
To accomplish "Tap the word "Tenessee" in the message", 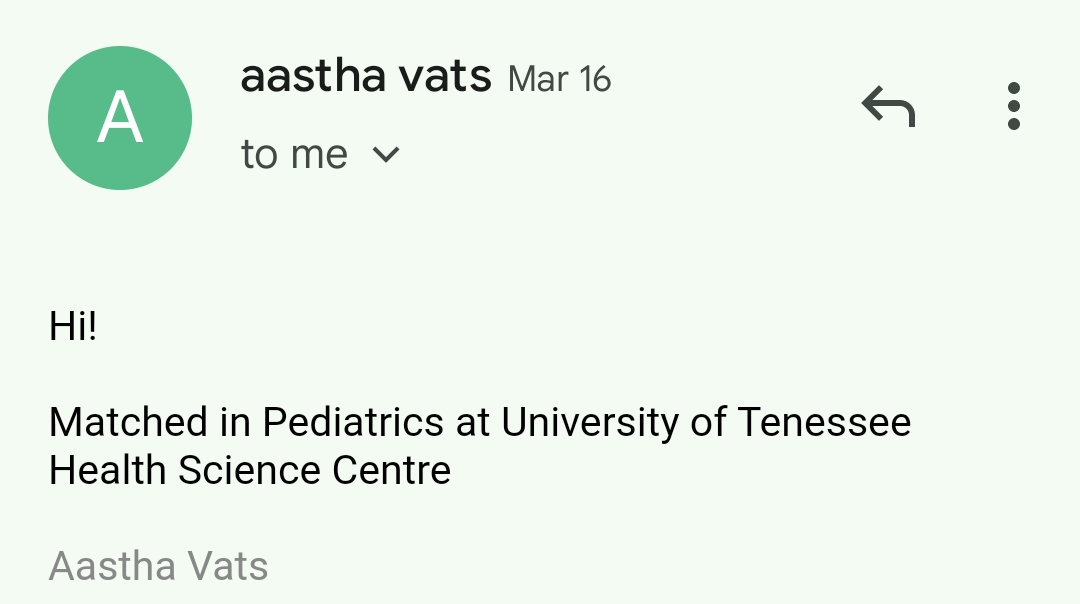I will click(824, 422).
